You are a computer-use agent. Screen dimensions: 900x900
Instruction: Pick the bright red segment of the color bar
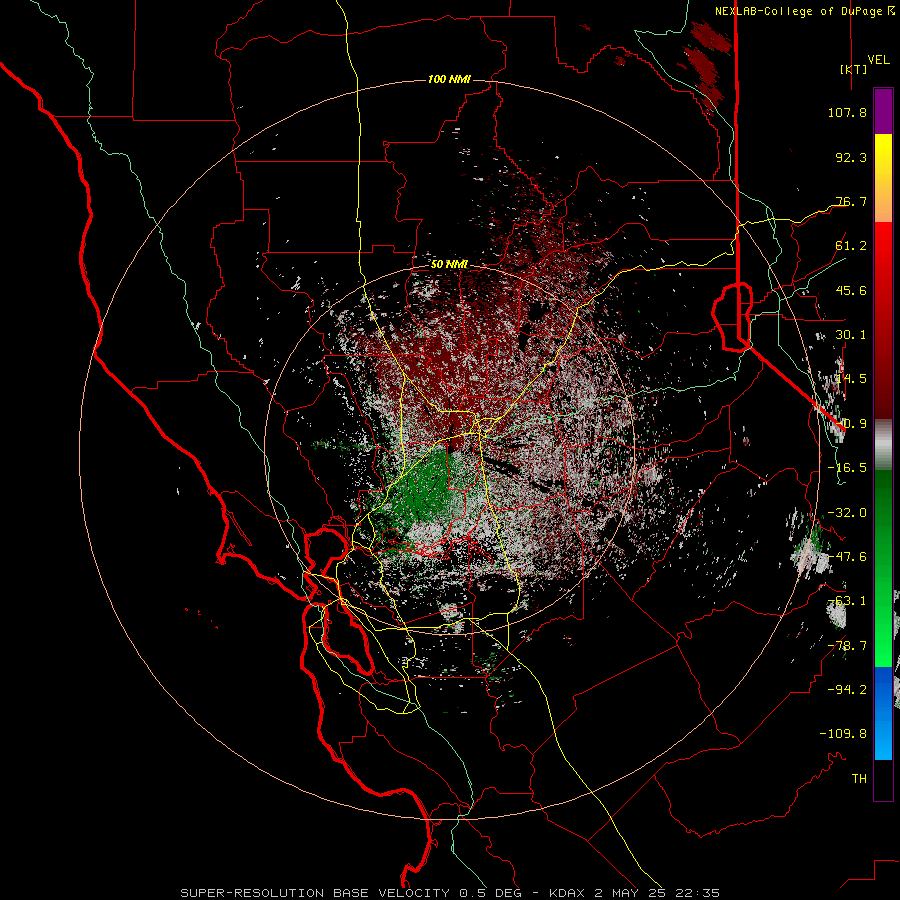[x=883, y=253]
